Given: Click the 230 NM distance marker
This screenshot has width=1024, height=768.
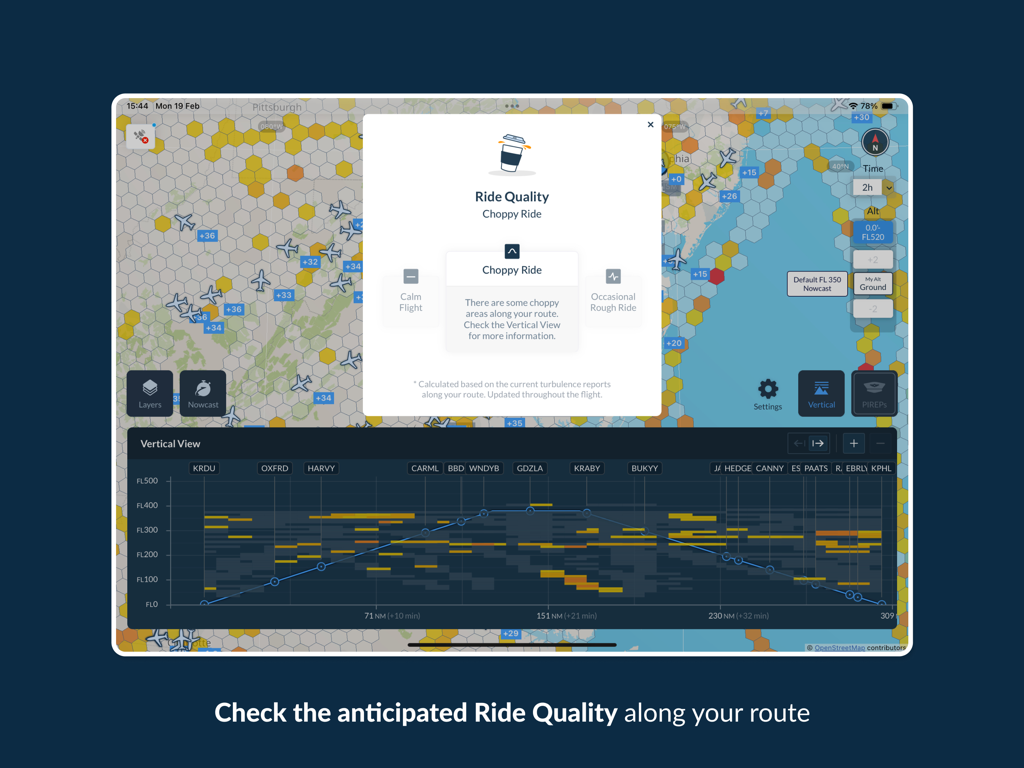Looking at the screenshot, I should [x=739, y=616].
